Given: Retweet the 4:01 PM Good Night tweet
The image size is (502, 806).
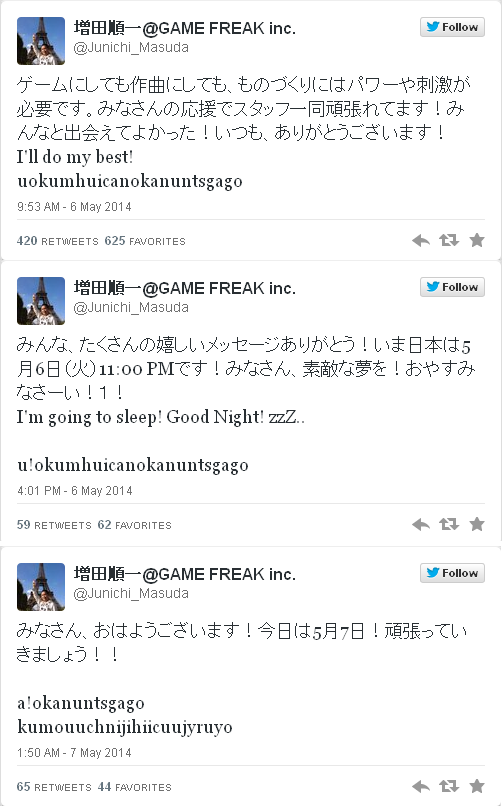Looking at the screenshot, I should pyautogui.click(x=449, y=524).
